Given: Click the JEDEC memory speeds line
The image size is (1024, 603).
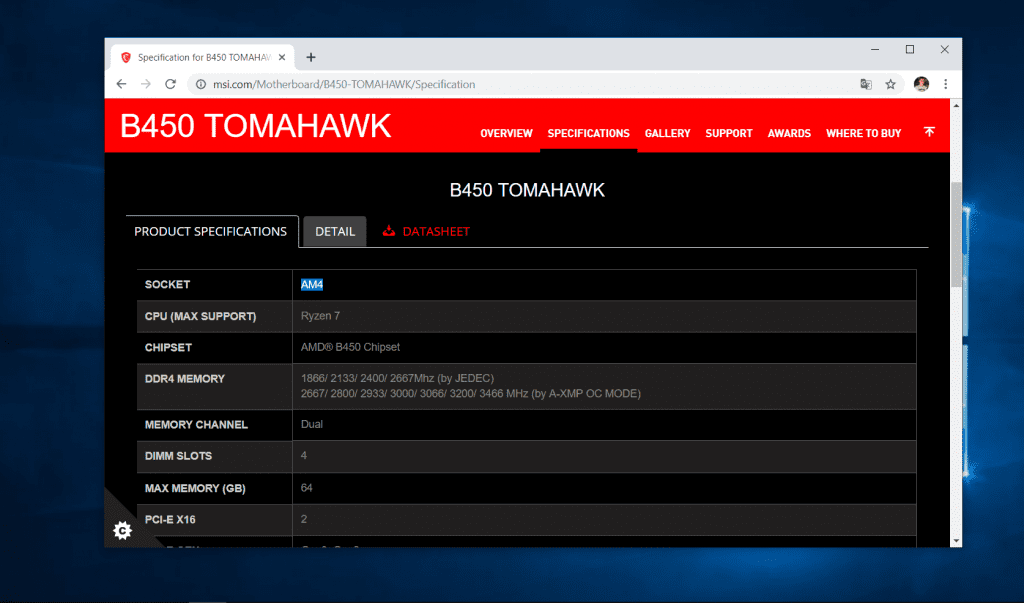Looking at the screenshot, I should [x=397, y=378].
